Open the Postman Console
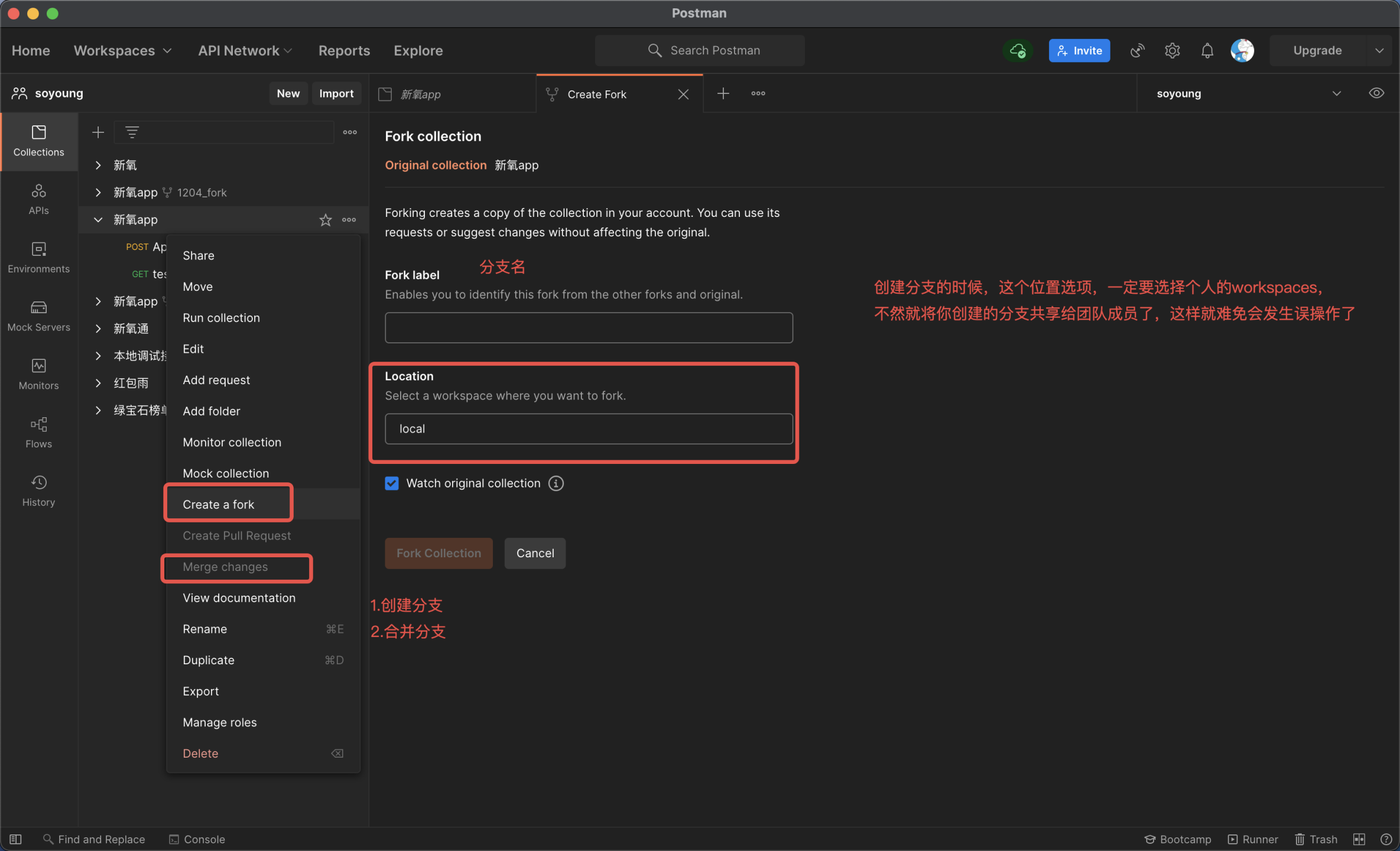 (197, 839)
